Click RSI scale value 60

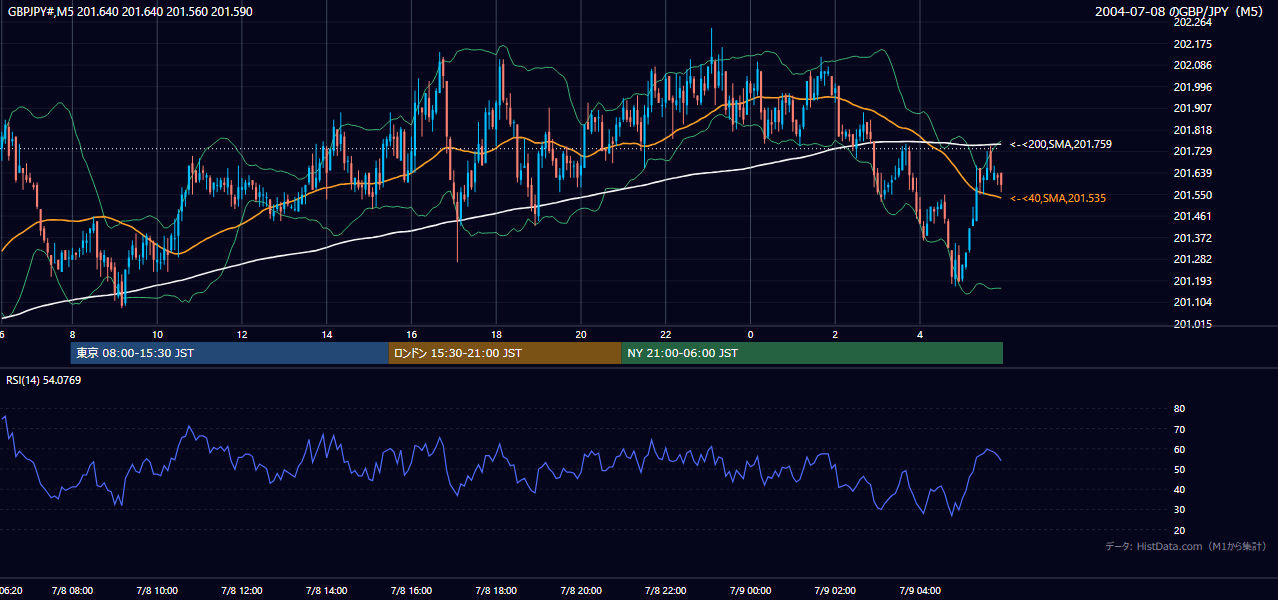1179,449
